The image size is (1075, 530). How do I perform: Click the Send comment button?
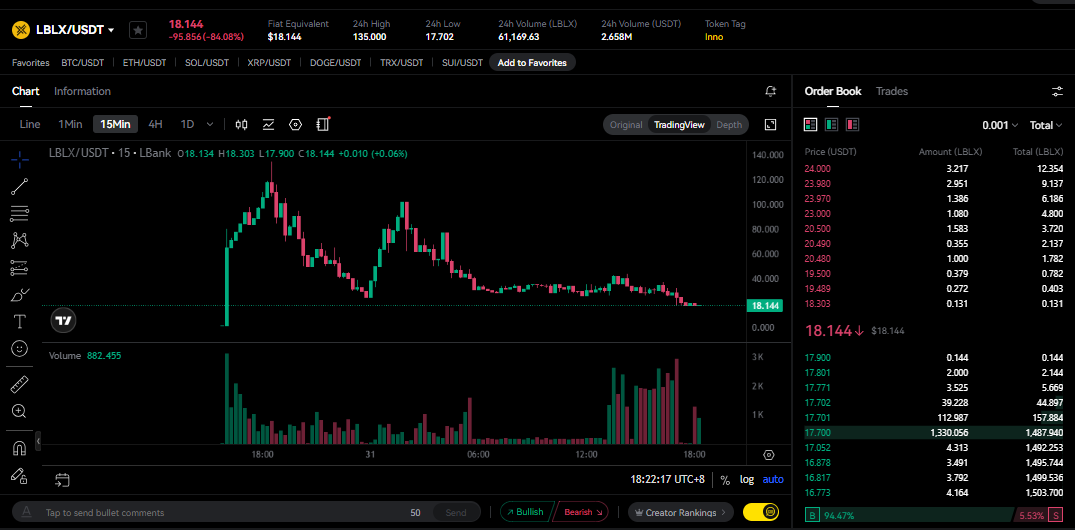(456, 512)
